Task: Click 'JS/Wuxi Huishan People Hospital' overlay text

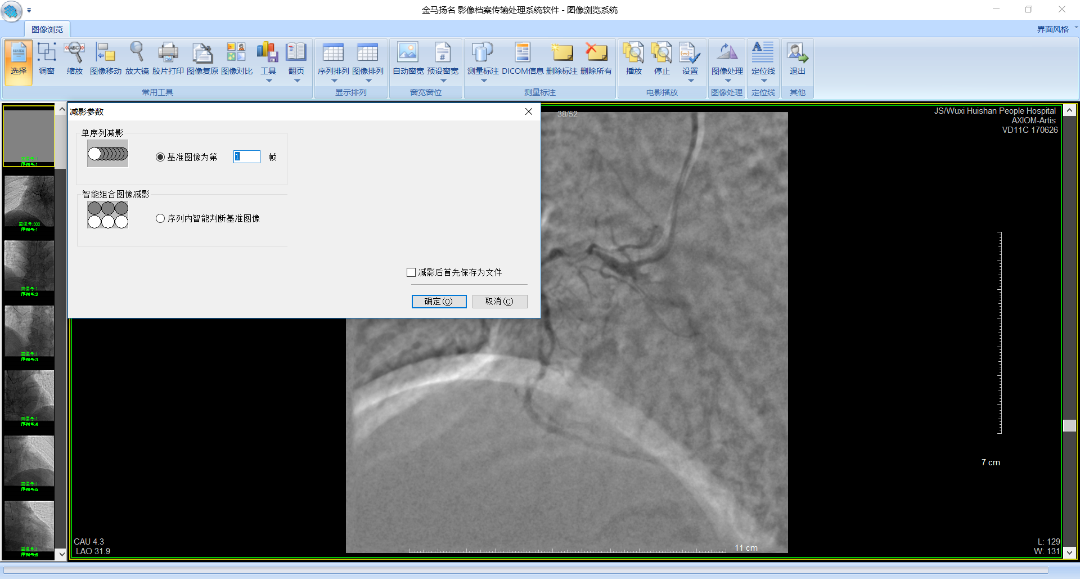Action: click(995, 111)
